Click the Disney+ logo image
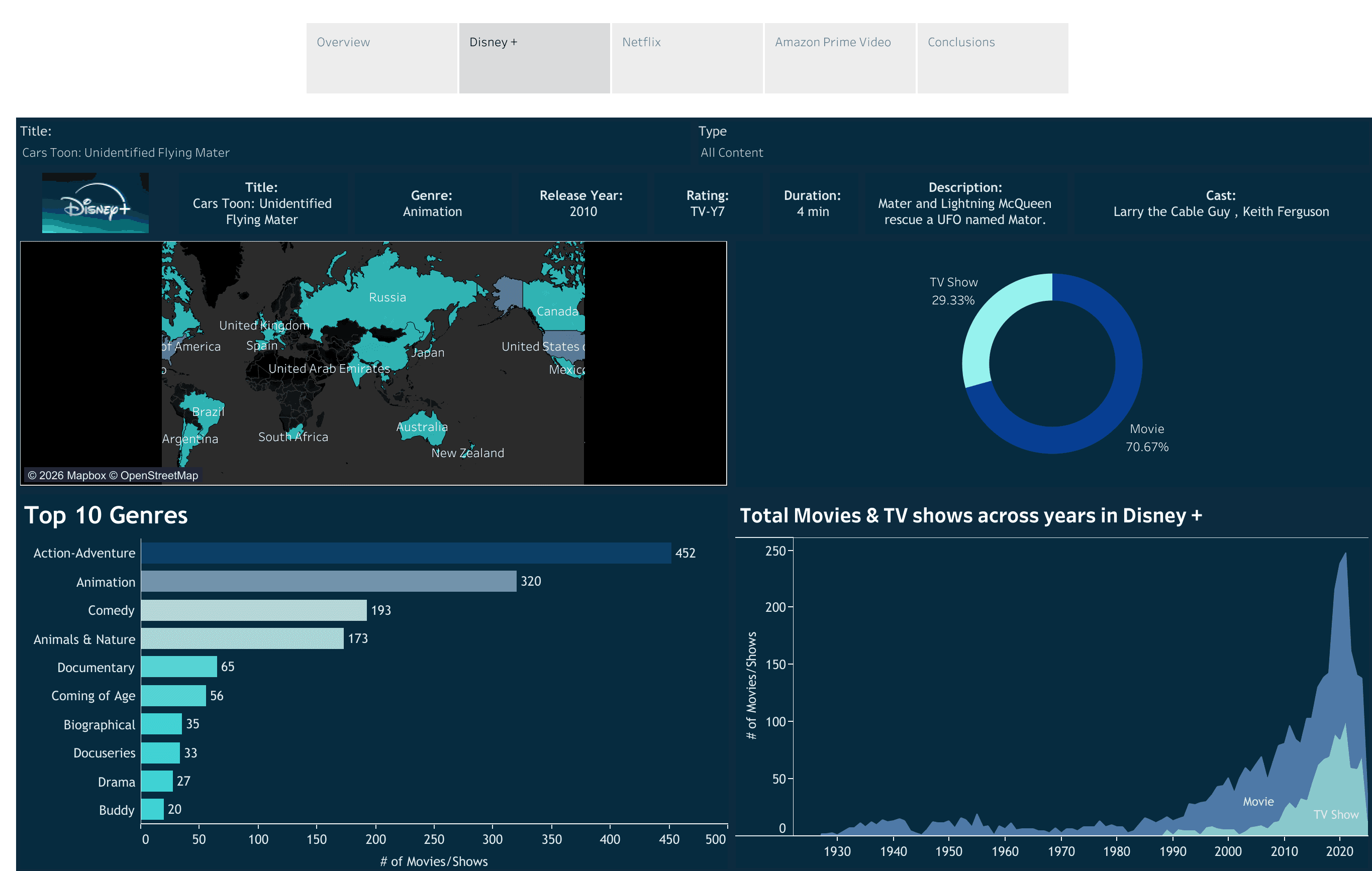Image resolution: width=1372 pixels, height=871 pixels. pos(95,203)
